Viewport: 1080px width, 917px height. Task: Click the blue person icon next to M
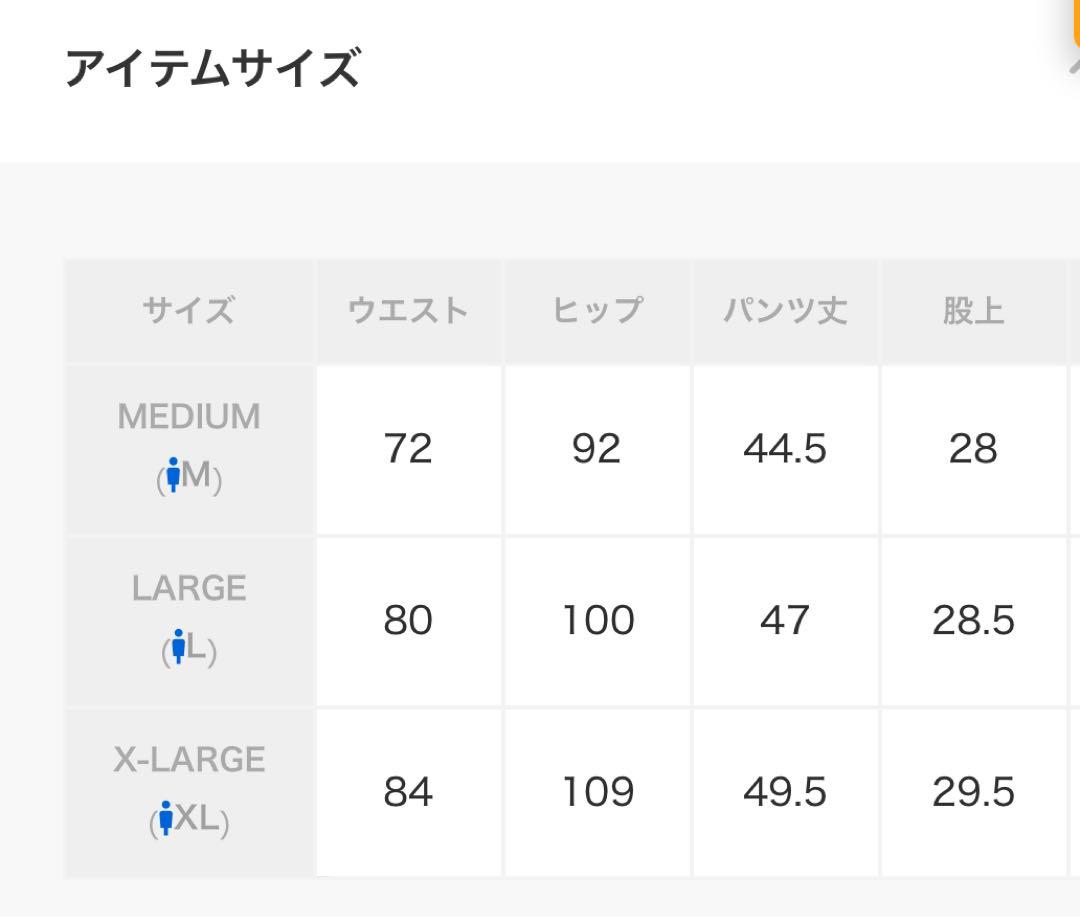tap(173, 475)
